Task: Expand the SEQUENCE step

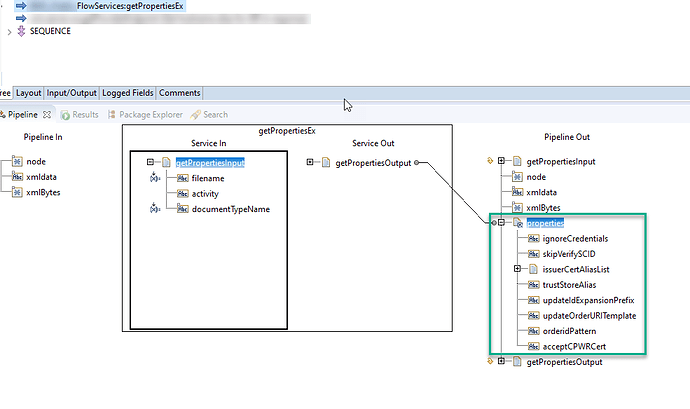Action: pos(9,32)
